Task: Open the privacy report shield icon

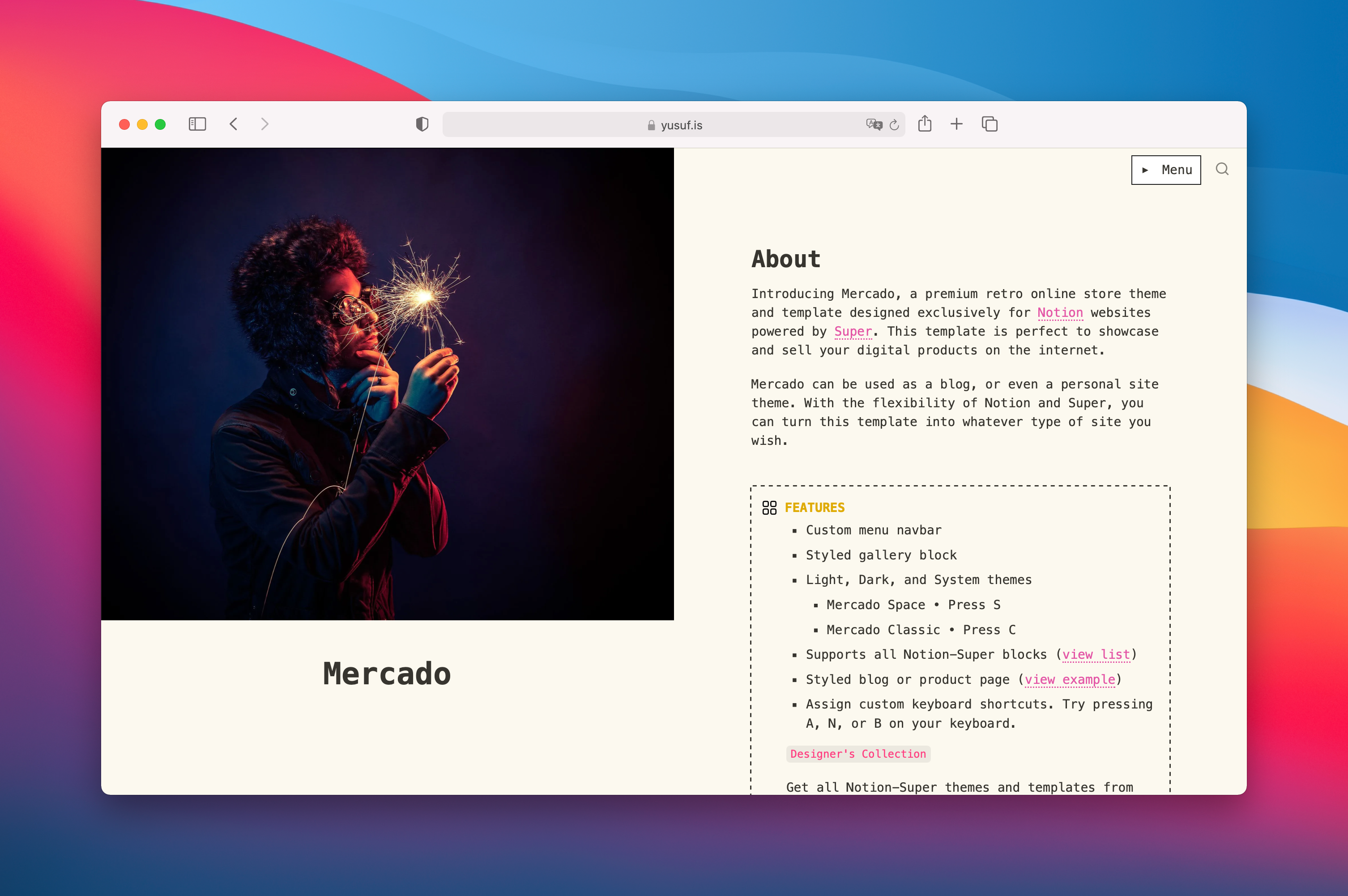Action: click(x=422, y=124)
